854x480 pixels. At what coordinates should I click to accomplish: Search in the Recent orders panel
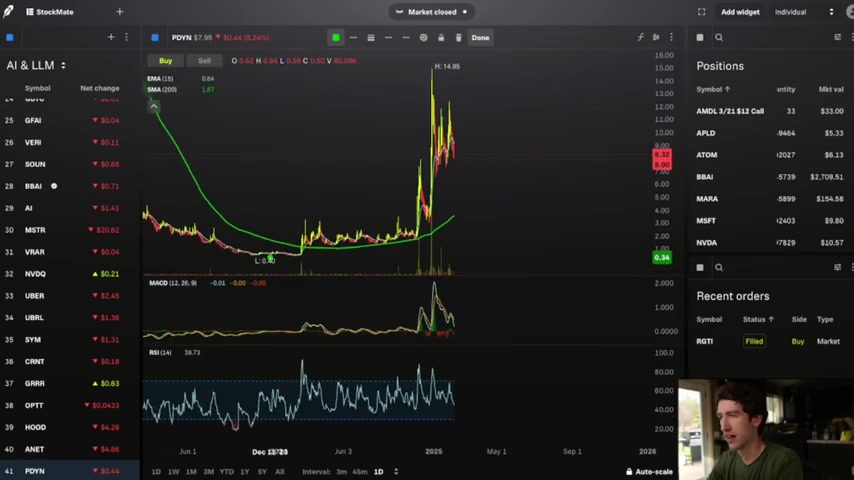pyautogui.click(x=719, y=268)
